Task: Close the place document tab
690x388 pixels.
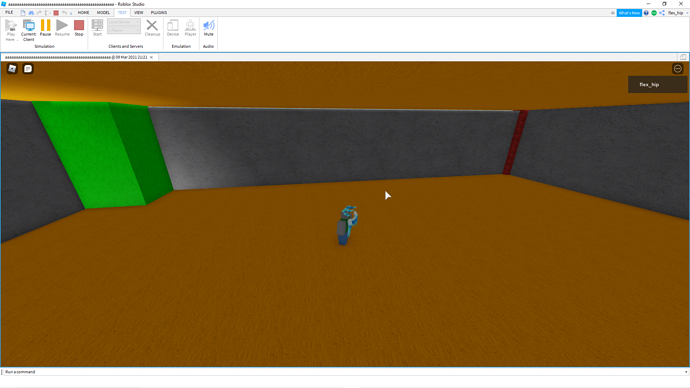Action: coord(151,57)
